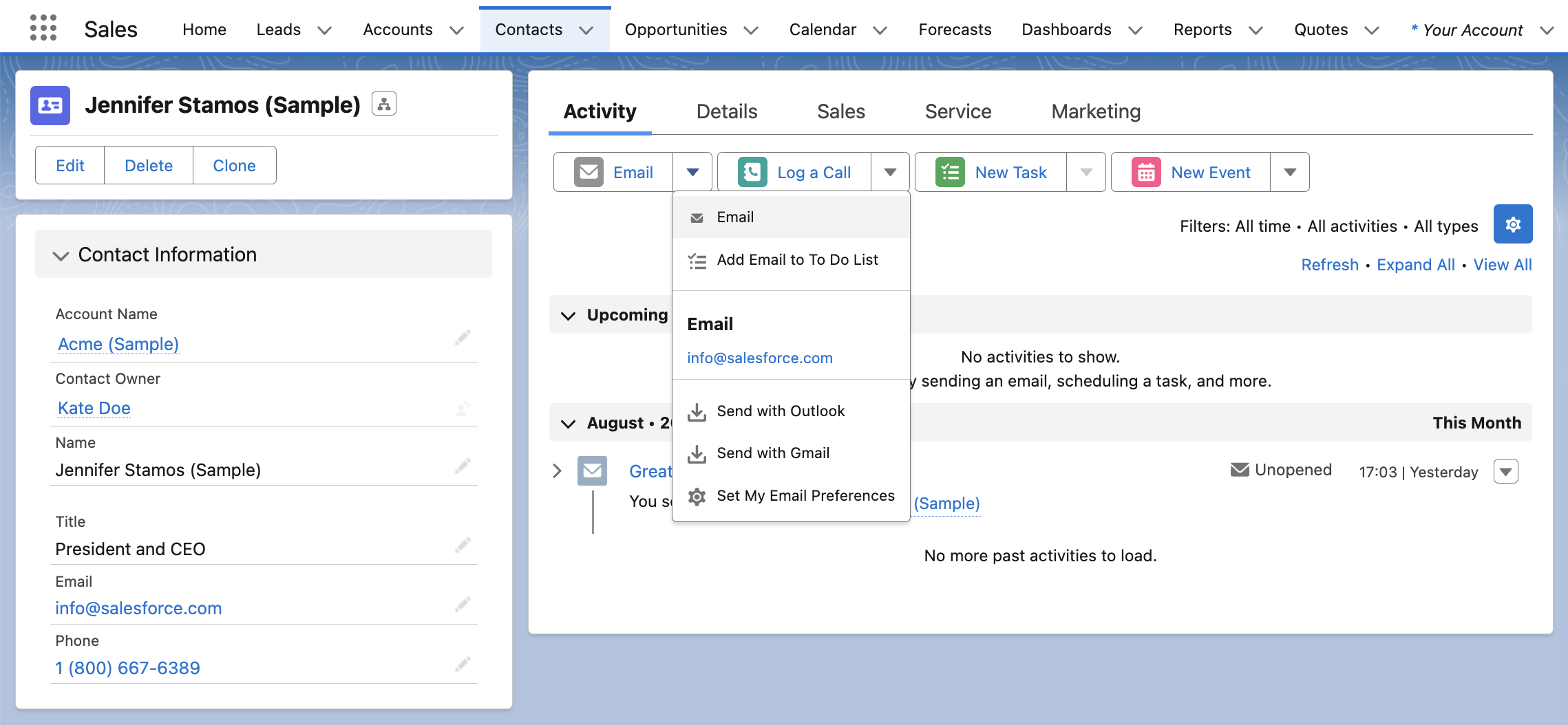The height and width of the screenshot is (725, 1568).
Task: Click the change owner icon by Kate Doe
Action: pyautogui.click(x=463, y=409)
